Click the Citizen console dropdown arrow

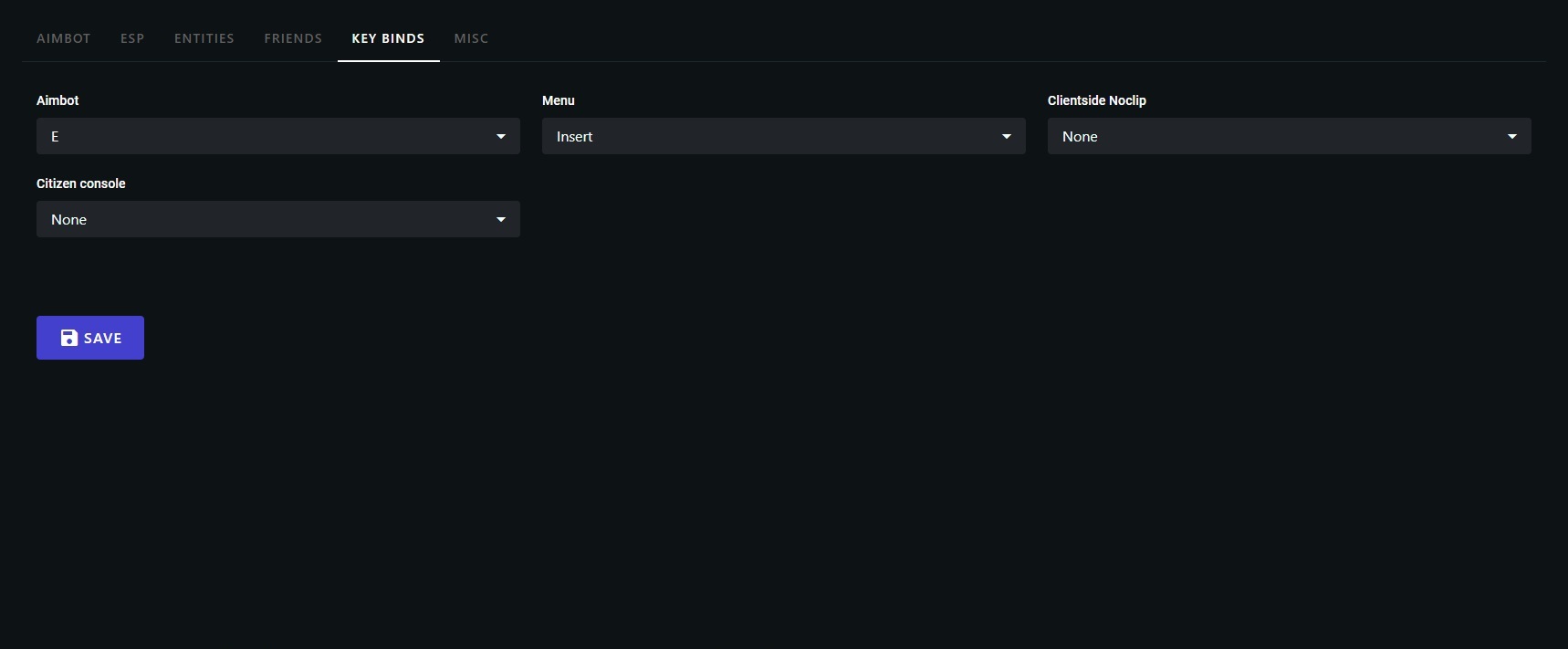point(501,219)
